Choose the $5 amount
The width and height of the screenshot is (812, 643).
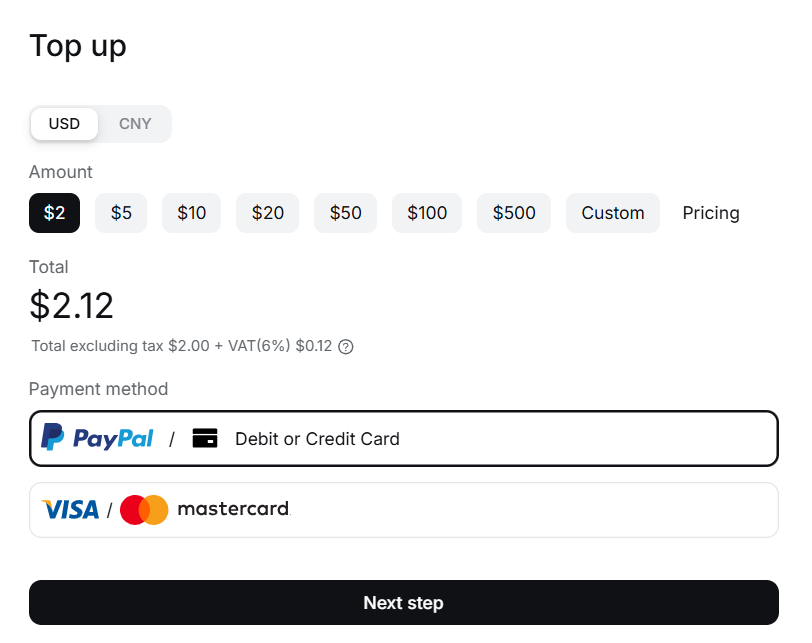pos(121,213)
